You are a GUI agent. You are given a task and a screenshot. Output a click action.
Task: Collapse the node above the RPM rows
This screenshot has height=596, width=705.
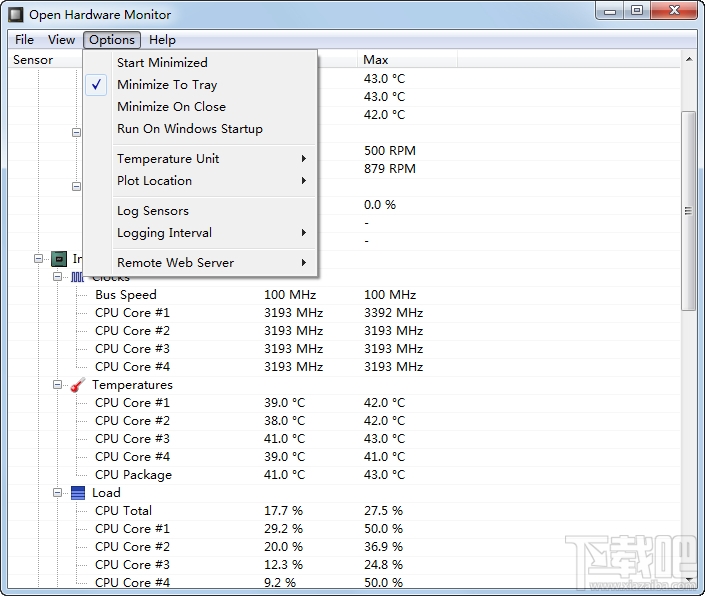pyautogui.click(x=76, y=133)
